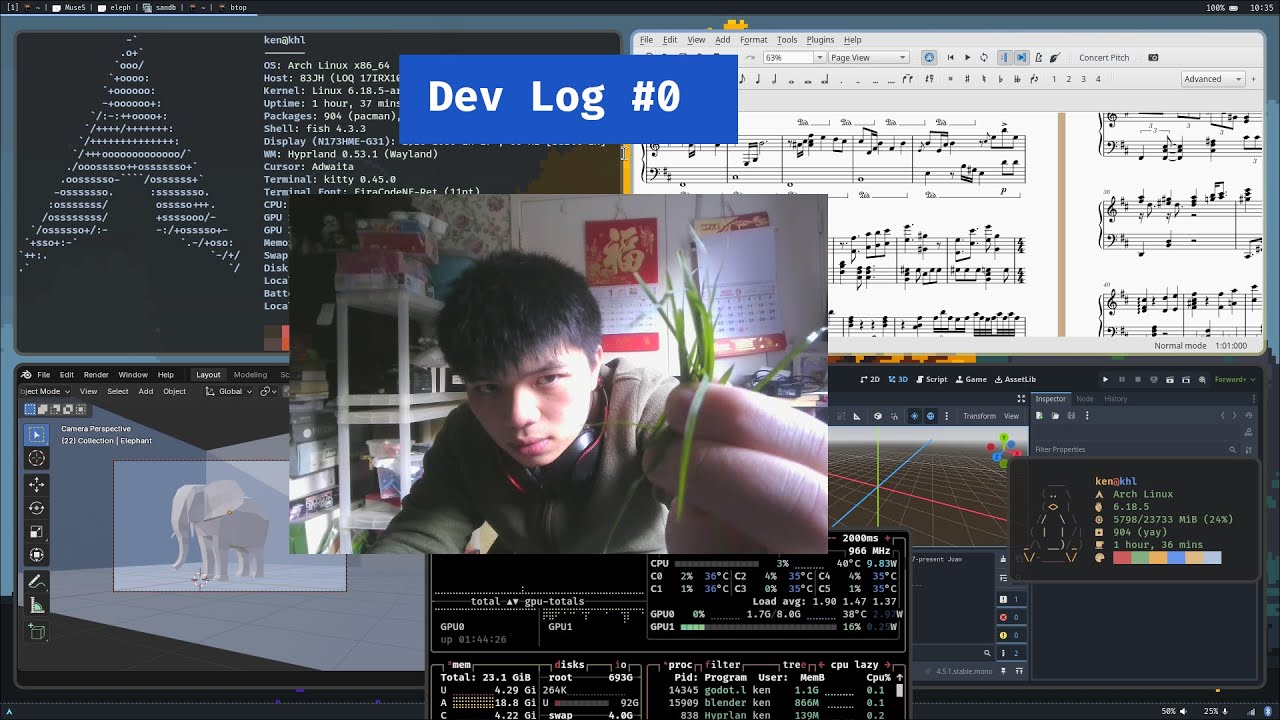1280x720 pixels.
Task: Switch to Godot's Script workspace
Action: tap(931, 379)
